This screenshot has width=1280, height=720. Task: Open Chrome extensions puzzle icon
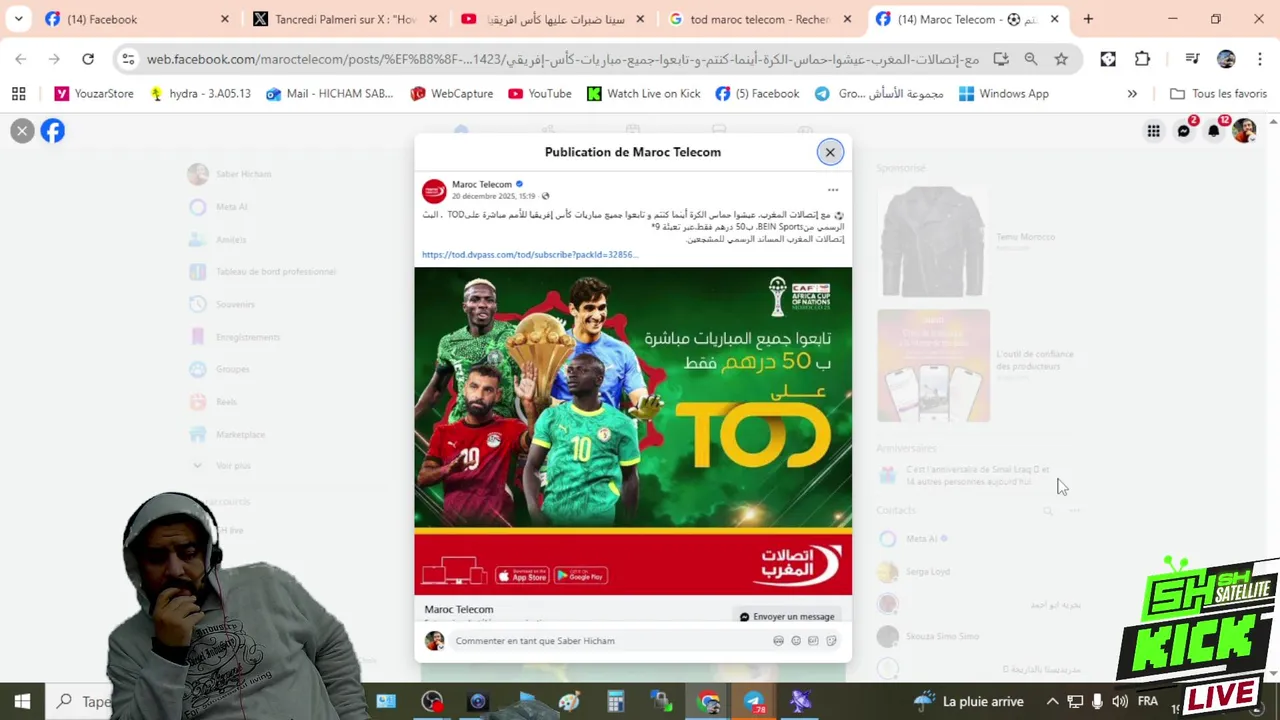point(1143,59)
